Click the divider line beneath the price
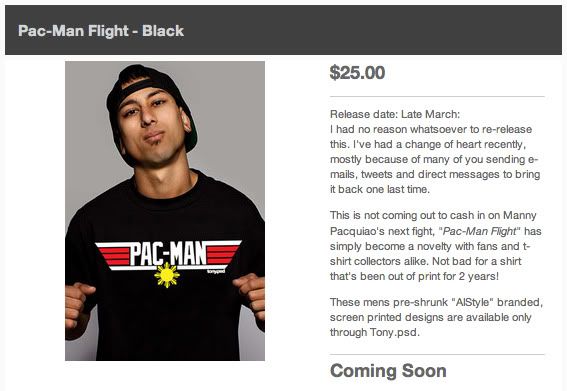This screenshot has width=567, height=391. [437, 97]
